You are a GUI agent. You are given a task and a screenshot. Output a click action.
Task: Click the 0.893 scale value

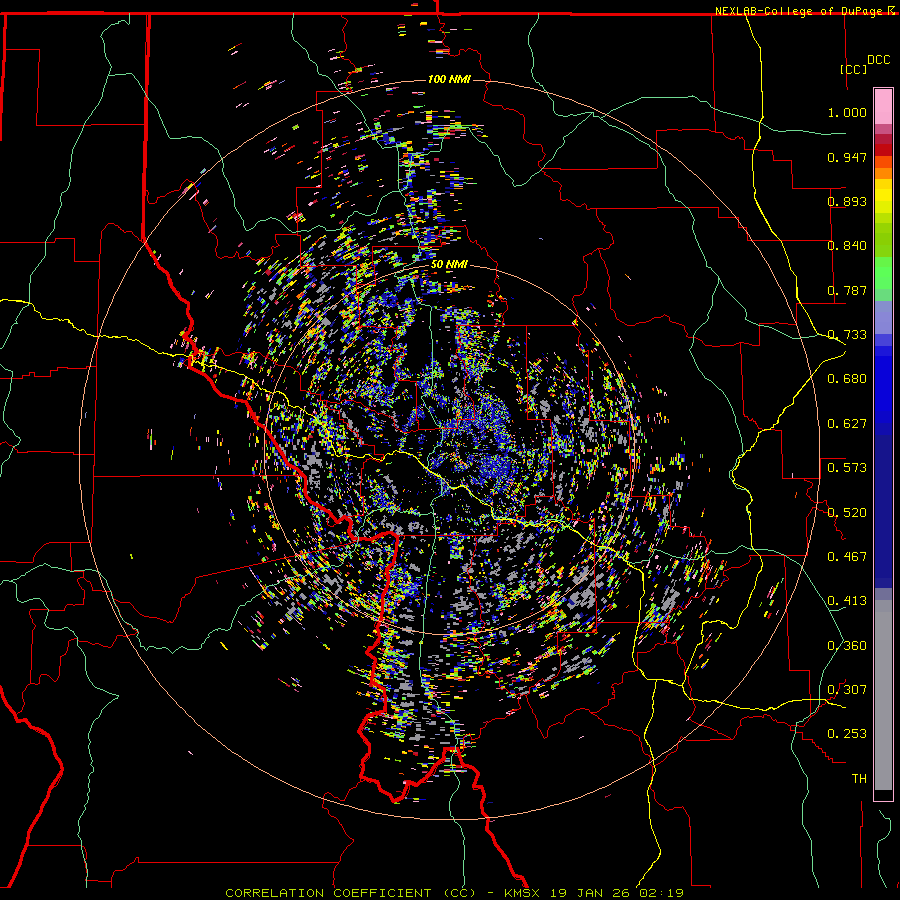click(847, 201)
